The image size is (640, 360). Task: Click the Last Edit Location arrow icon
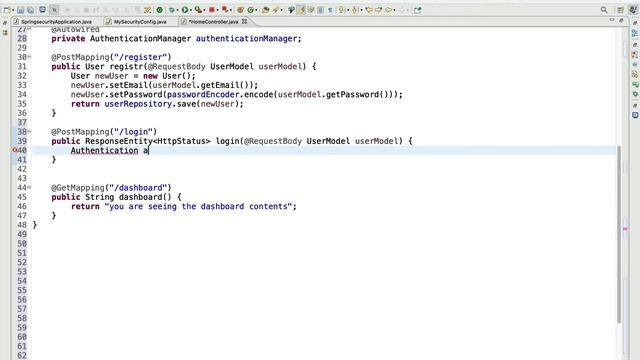(369, 10)
